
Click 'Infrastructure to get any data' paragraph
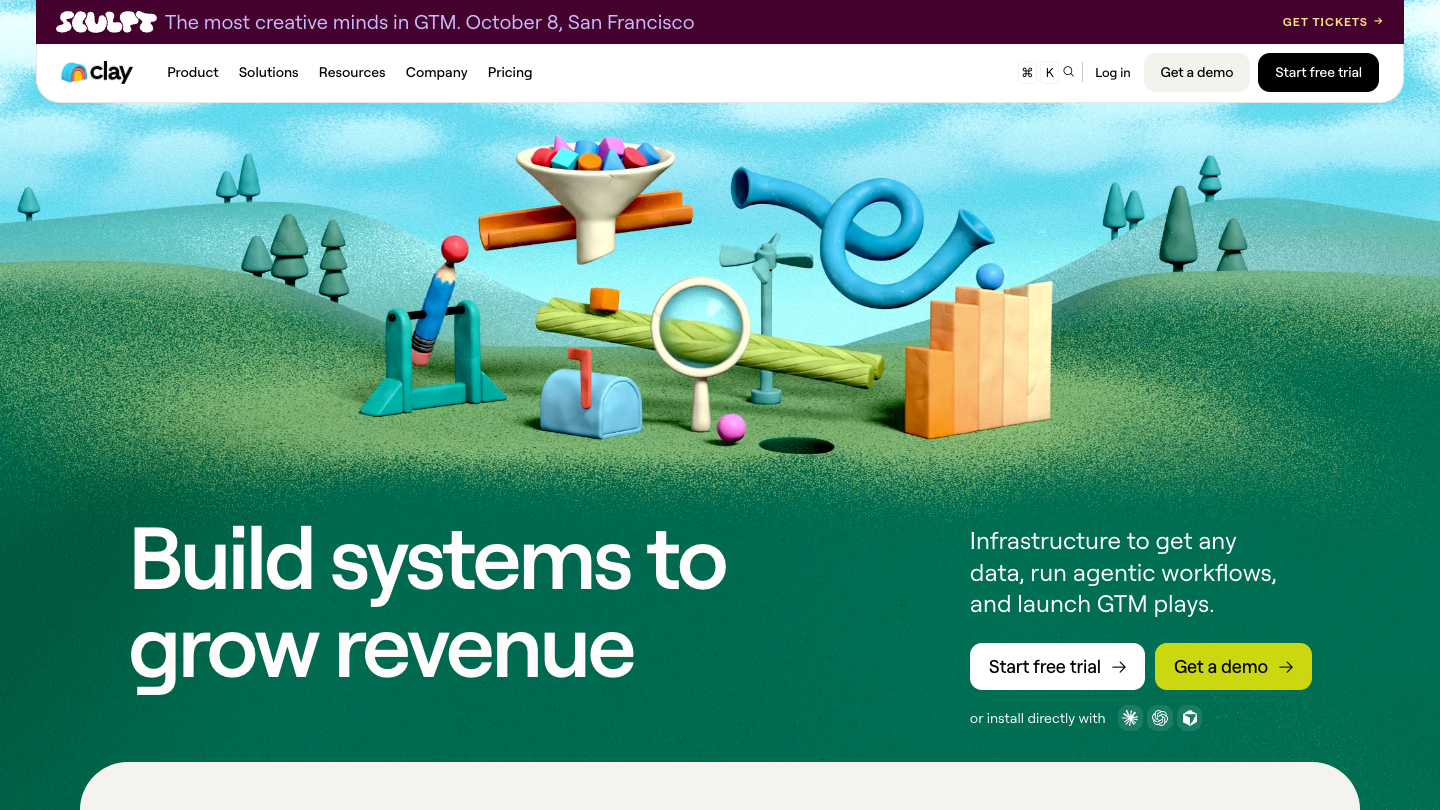pyautogui.click(x=1123, y=572)
